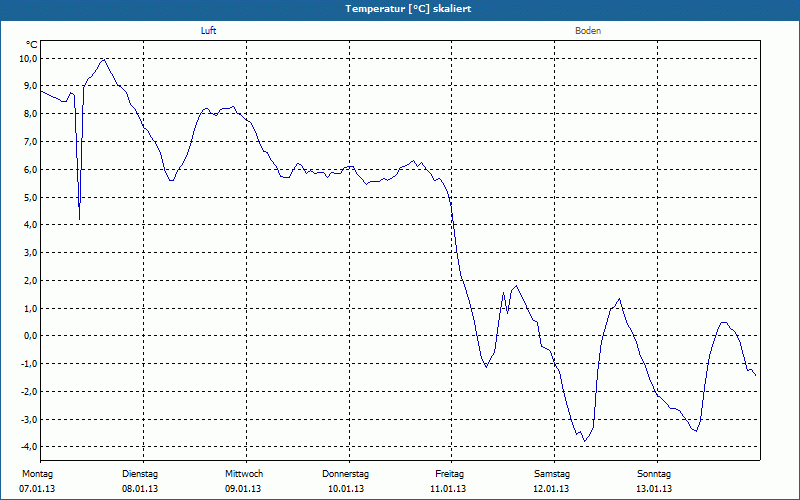Viewport: 800px width, 500px height.
Task: Click the 'Samstag' day label
Action: (x=552, y=474)
